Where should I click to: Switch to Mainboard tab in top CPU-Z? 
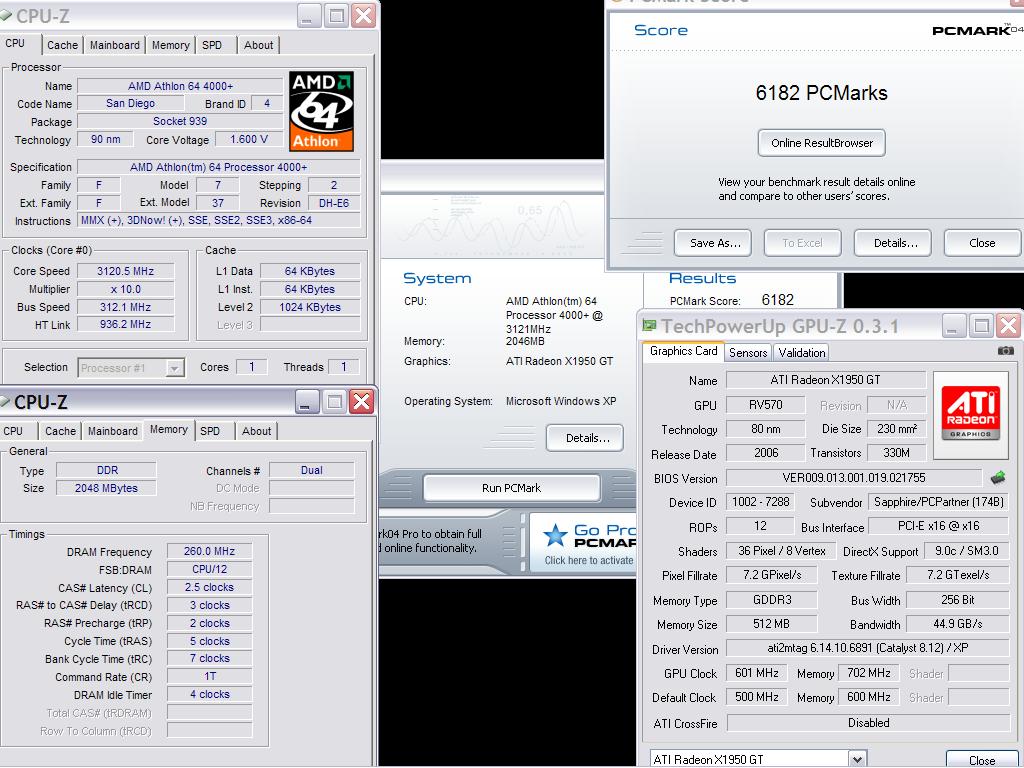(115, 45)
